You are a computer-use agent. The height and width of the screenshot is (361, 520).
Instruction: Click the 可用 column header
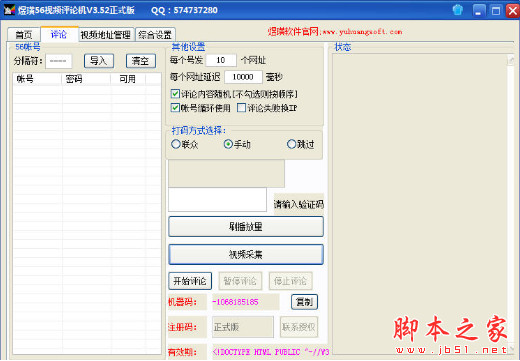[x=128, y=79]
